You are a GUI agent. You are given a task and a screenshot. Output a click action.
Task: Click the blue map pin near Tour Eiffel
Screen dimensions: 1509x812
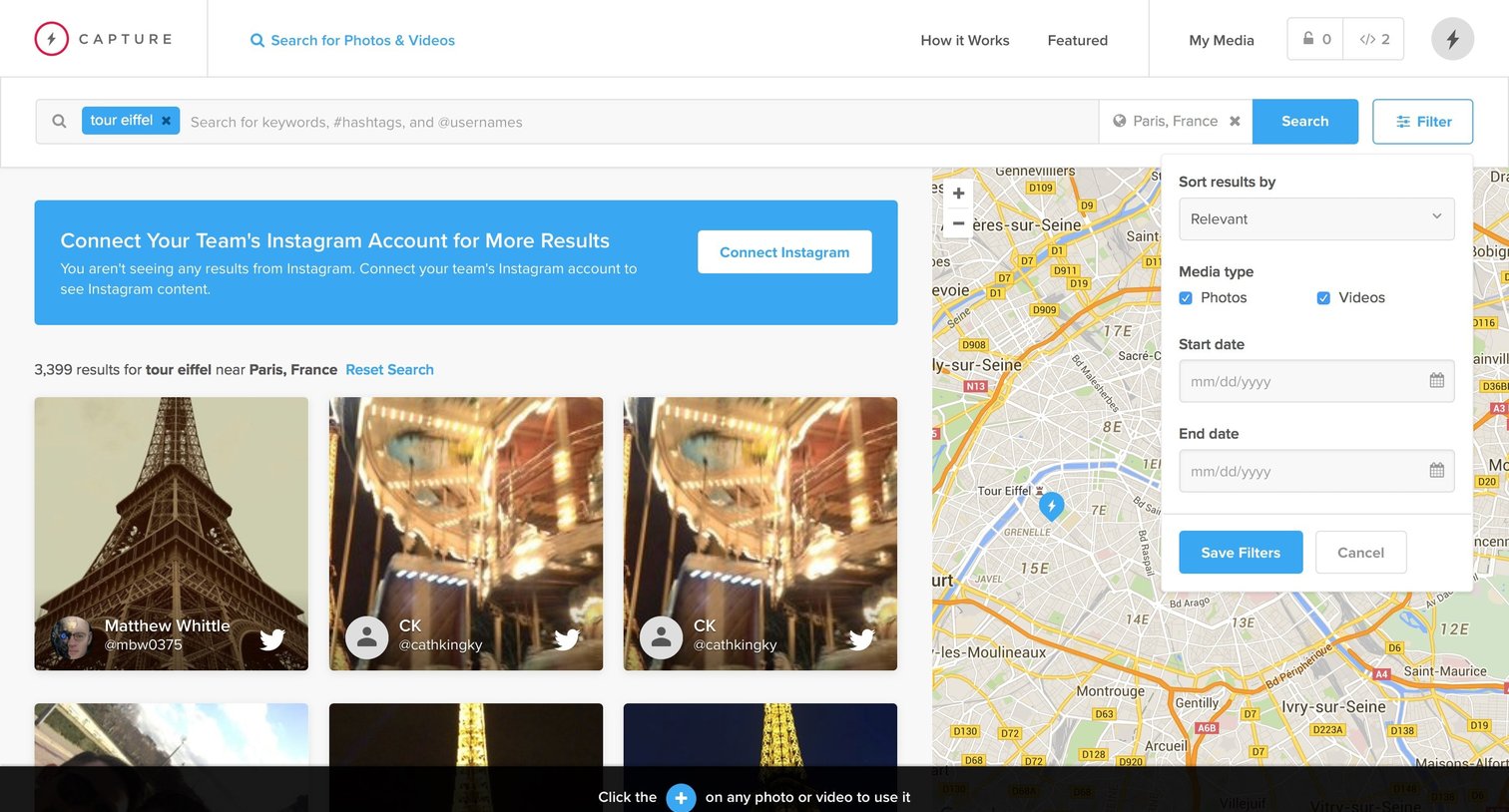pos(1051,507)
